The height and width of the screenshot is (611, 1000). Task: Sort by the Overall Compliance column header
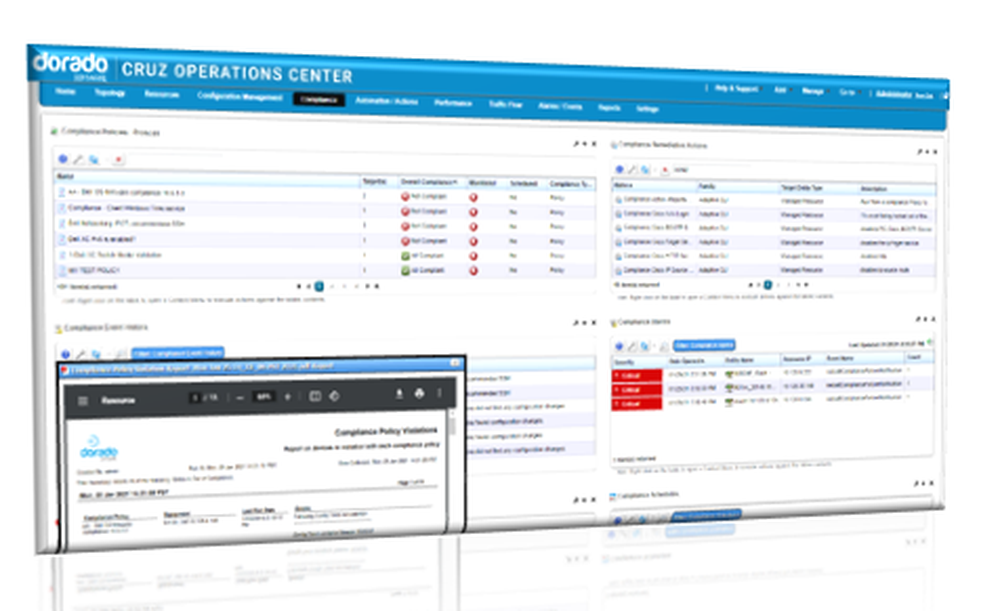coord(429,182)
